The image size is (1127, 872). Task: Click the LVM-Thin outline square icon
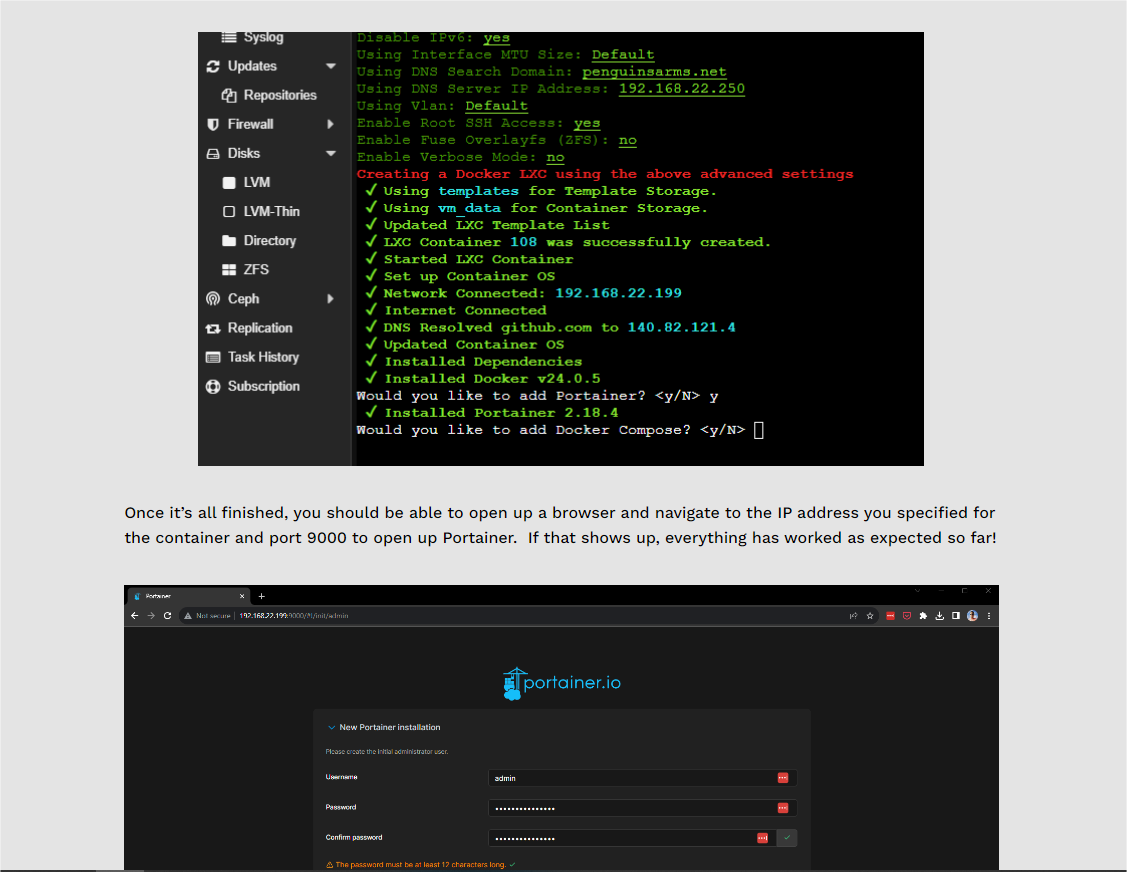229,211
